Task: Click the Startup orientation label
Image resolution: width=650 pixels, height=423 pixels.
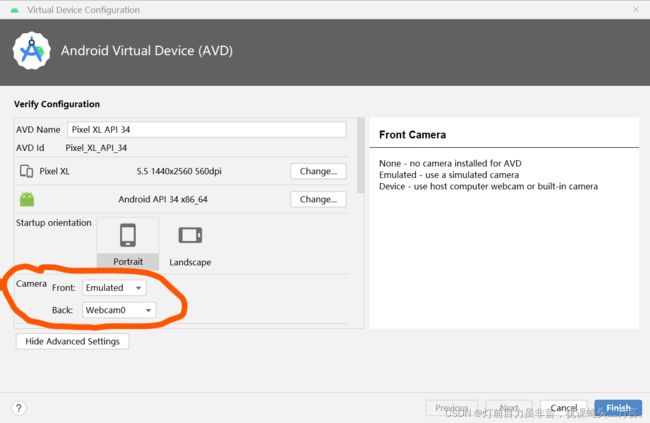Action: pyautogui.click(x=53, y=223)
